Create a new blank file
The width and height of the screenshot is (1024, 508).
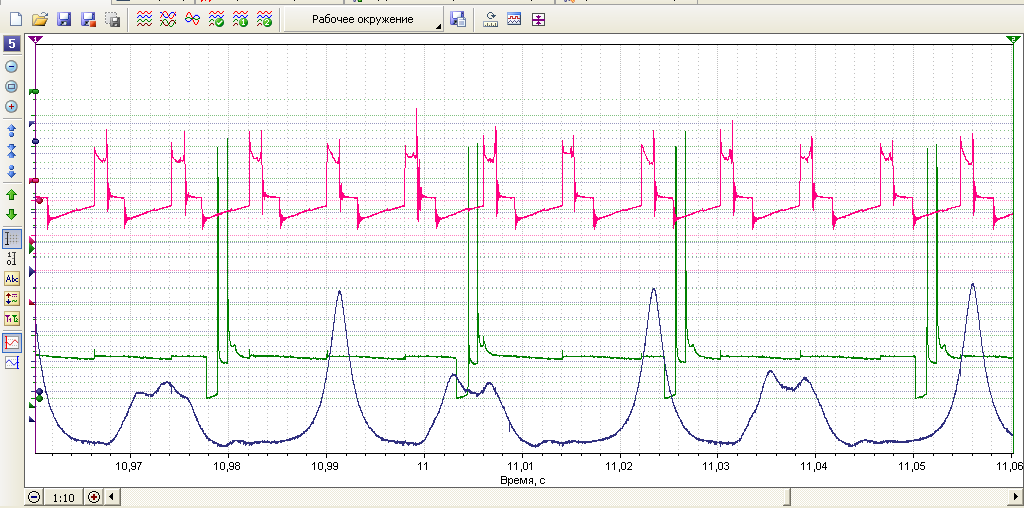click(15, 20)
